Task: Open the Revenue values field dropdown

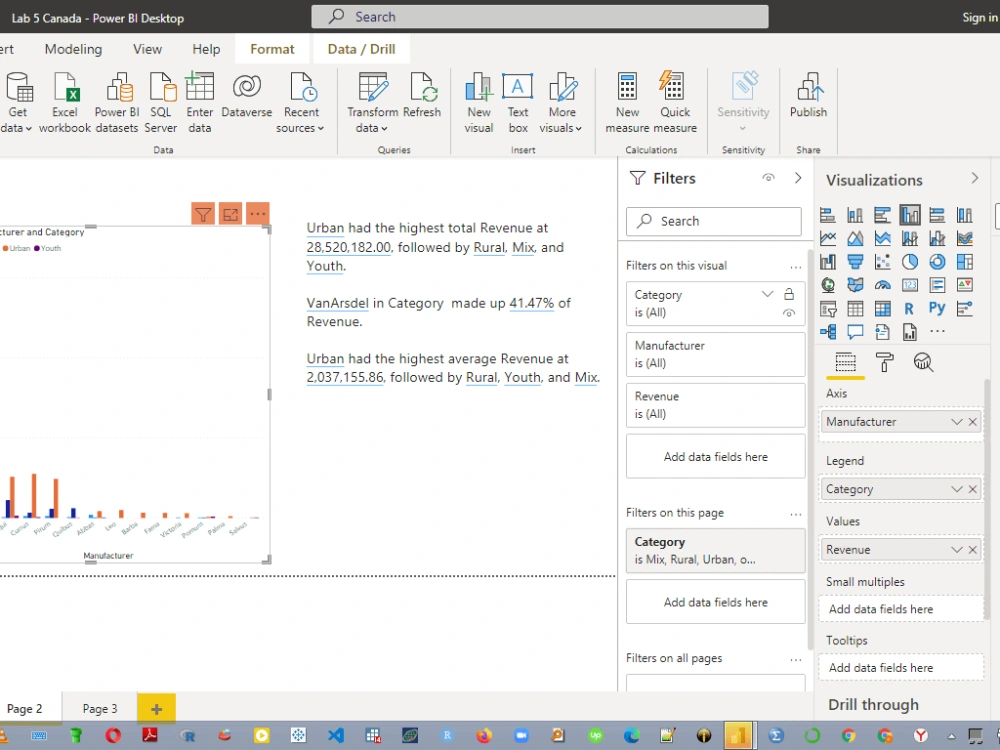Action: [956, 550]
